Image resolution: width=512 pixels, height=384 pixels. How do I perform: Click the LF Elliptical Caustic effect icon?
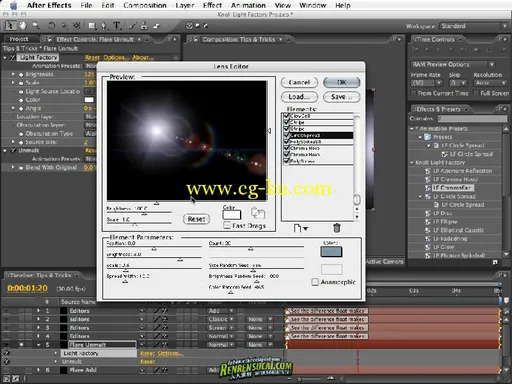[428, 230]
